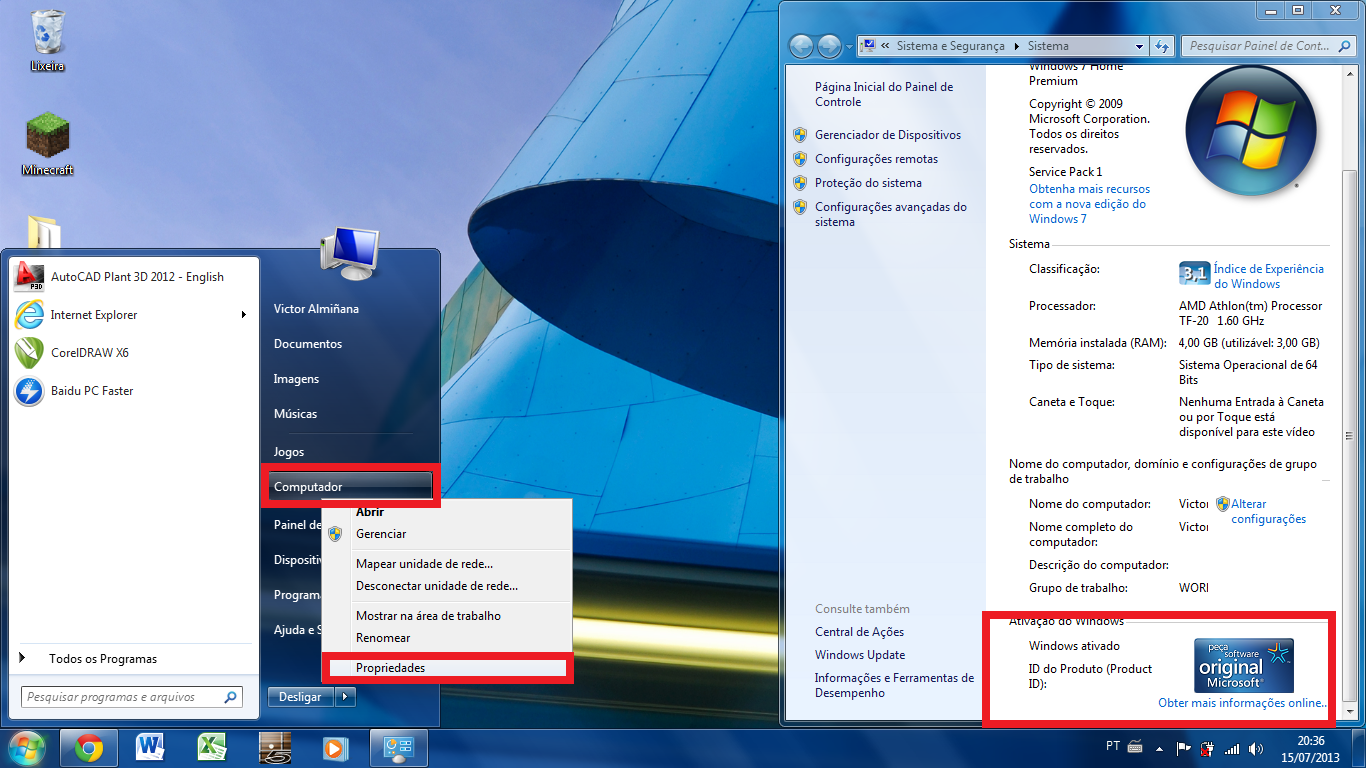
Task: Click Pesquisar Painel de Controle search box
Action: (1269, 46)
